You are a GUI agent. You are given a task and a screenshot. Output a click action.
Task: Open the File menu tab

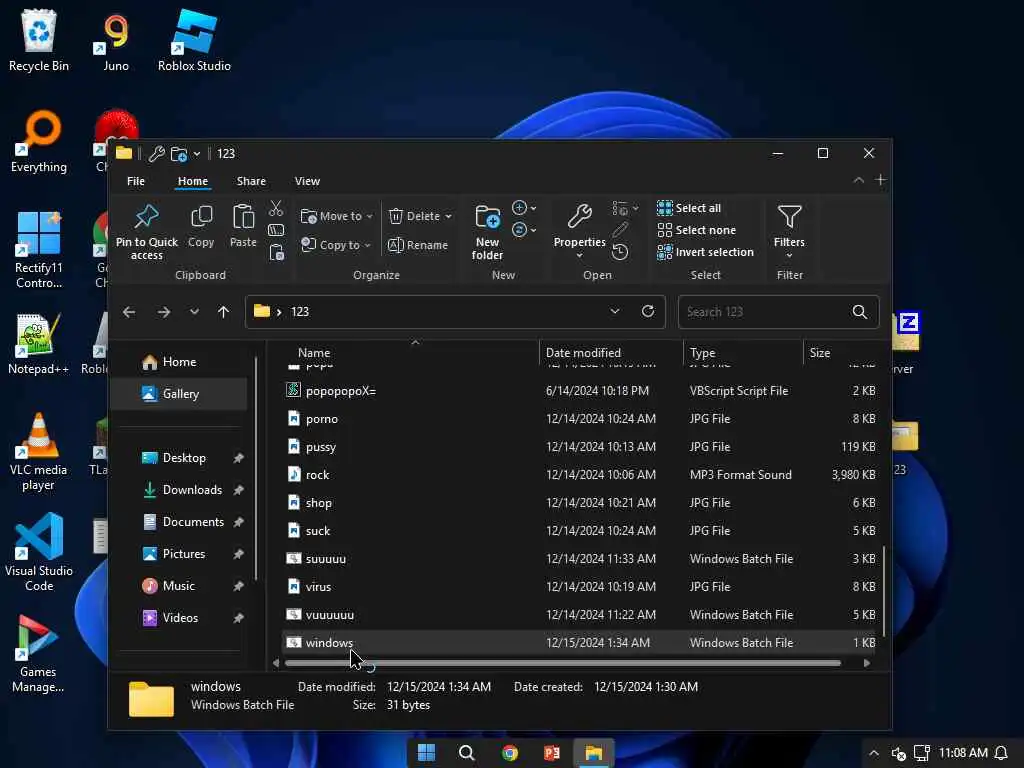136,181
